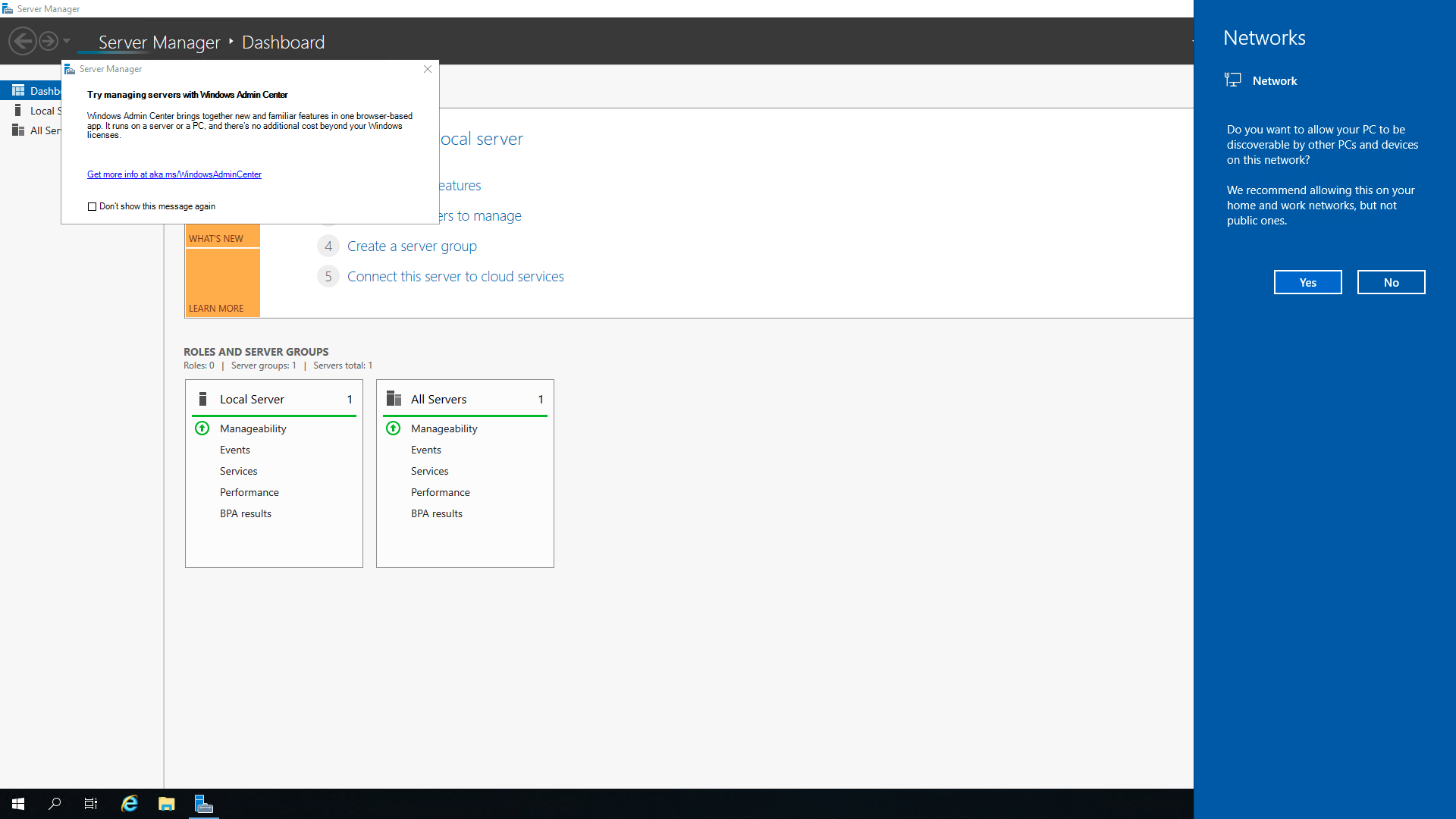Click All Servers tile count 1
The image size is (1456, 819).
[541, 399]
